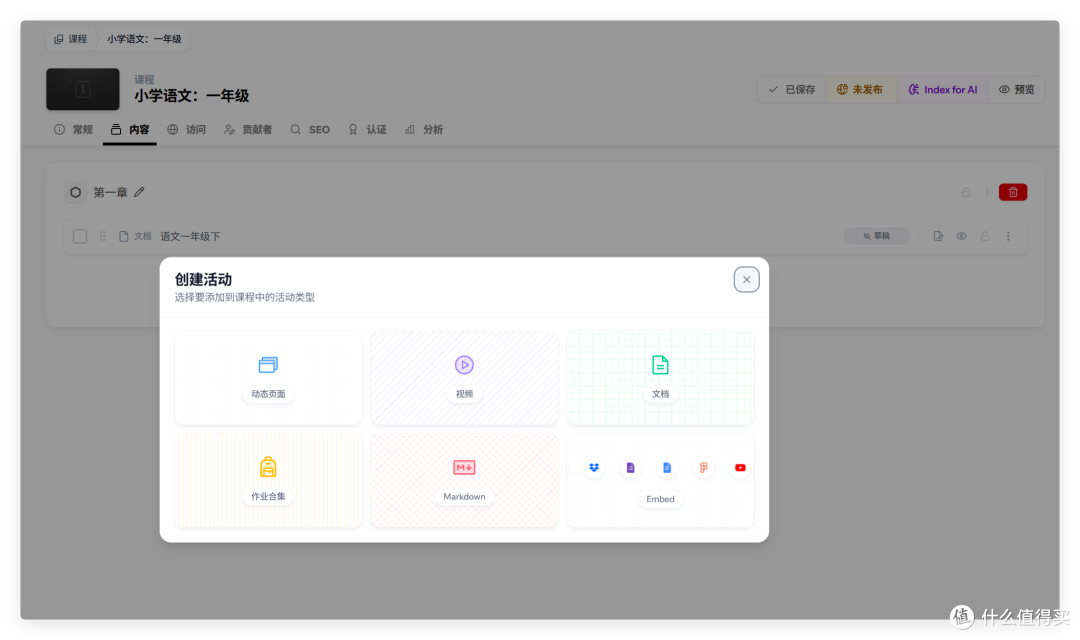This screenshot has height=640, width=1080.
Task: Close the 创建活动 dialog
Action: pyautogui.click(x=747, y=280)
